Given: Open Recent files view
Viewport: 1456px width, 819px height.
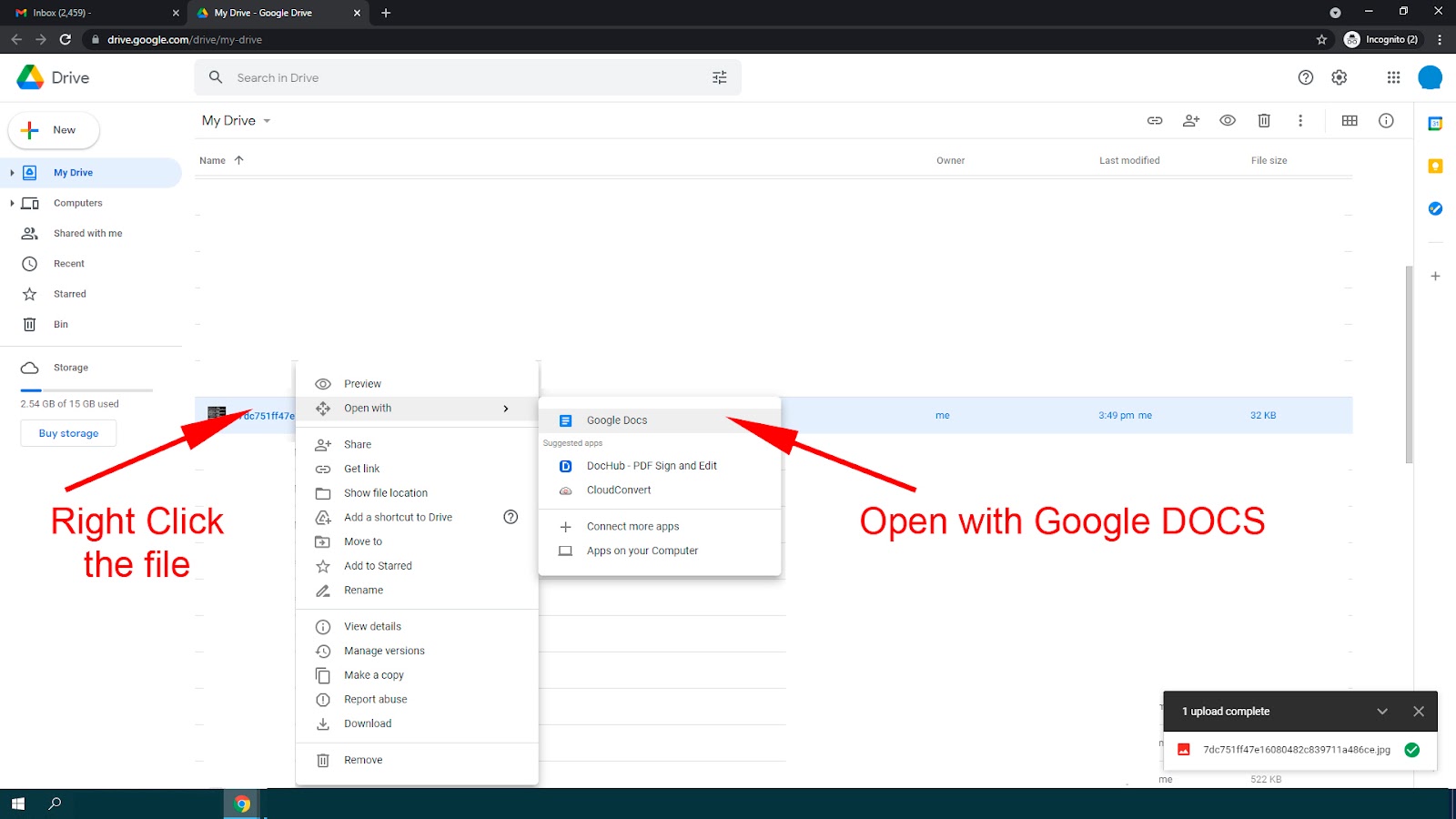Looking at the screenshot, I should tap(68, 264).
